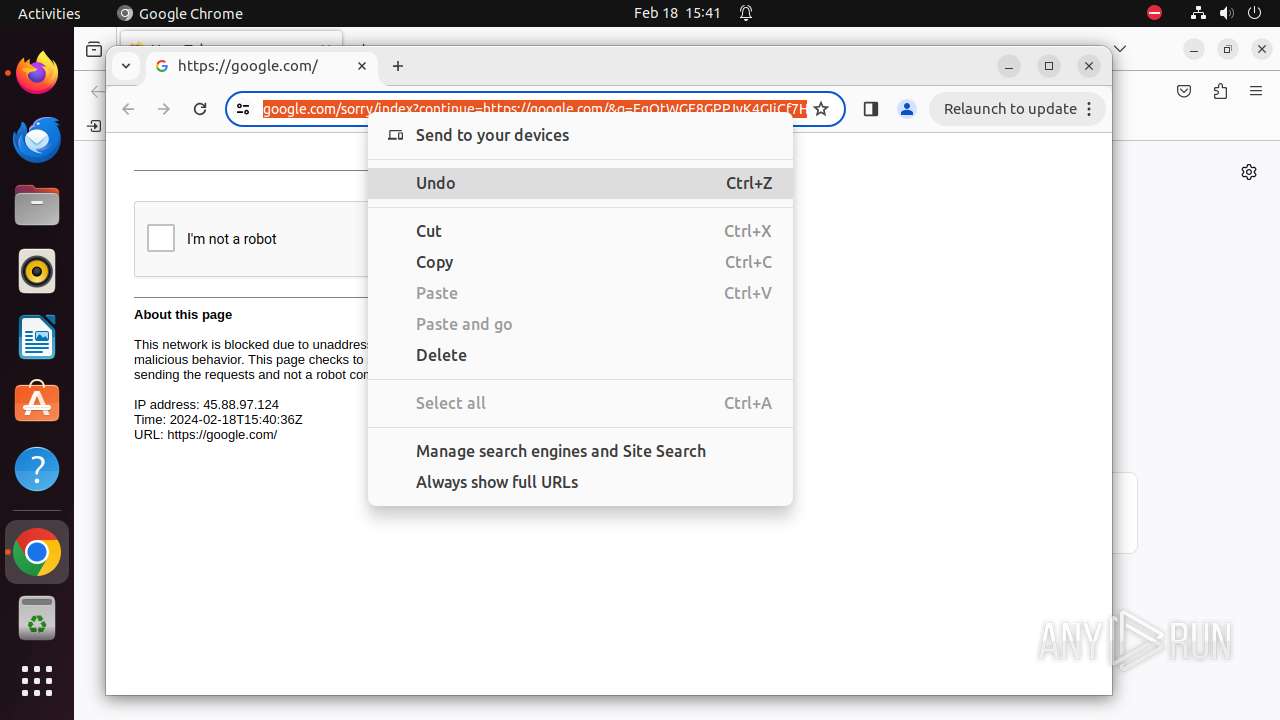The width and height of the screenshot is (1280, 720).
Task: Open the power menu tray icon
Action: coord(1254,13)
